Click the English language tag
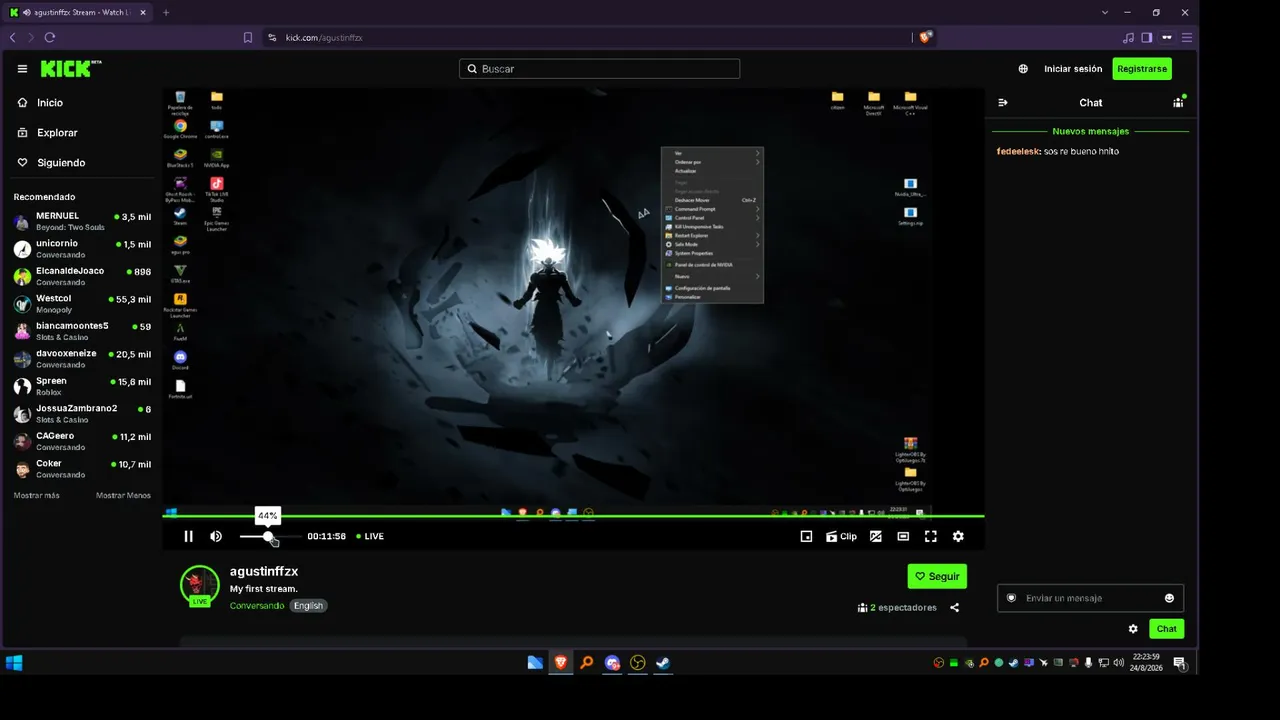The width and height of the screenshot is (1280, 720). coord(308,605)
